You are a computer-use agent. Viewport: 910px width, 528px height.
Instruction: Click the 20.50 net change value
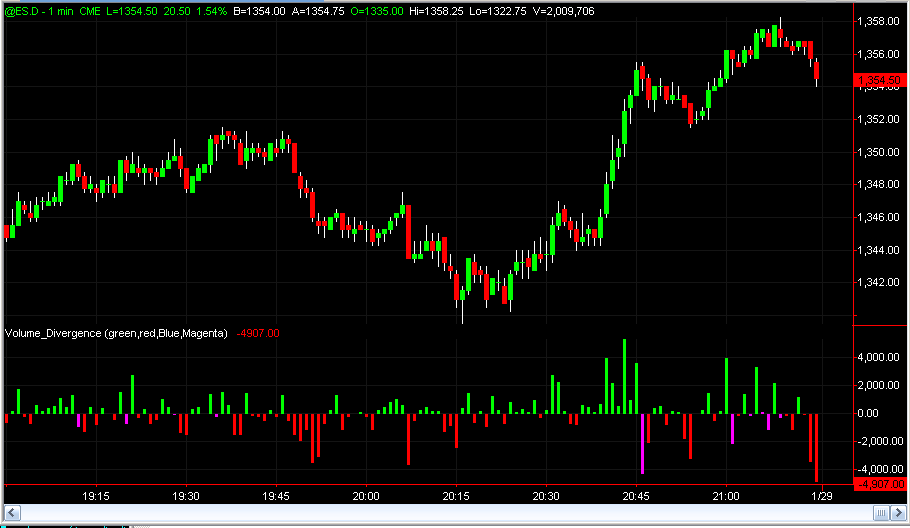[x=176, y=11]
